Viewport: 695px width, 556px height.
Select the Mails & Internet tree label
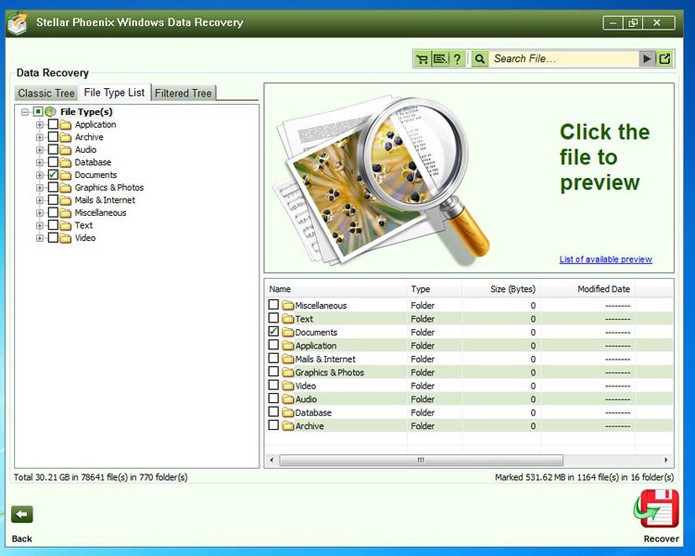pos(105,200)
